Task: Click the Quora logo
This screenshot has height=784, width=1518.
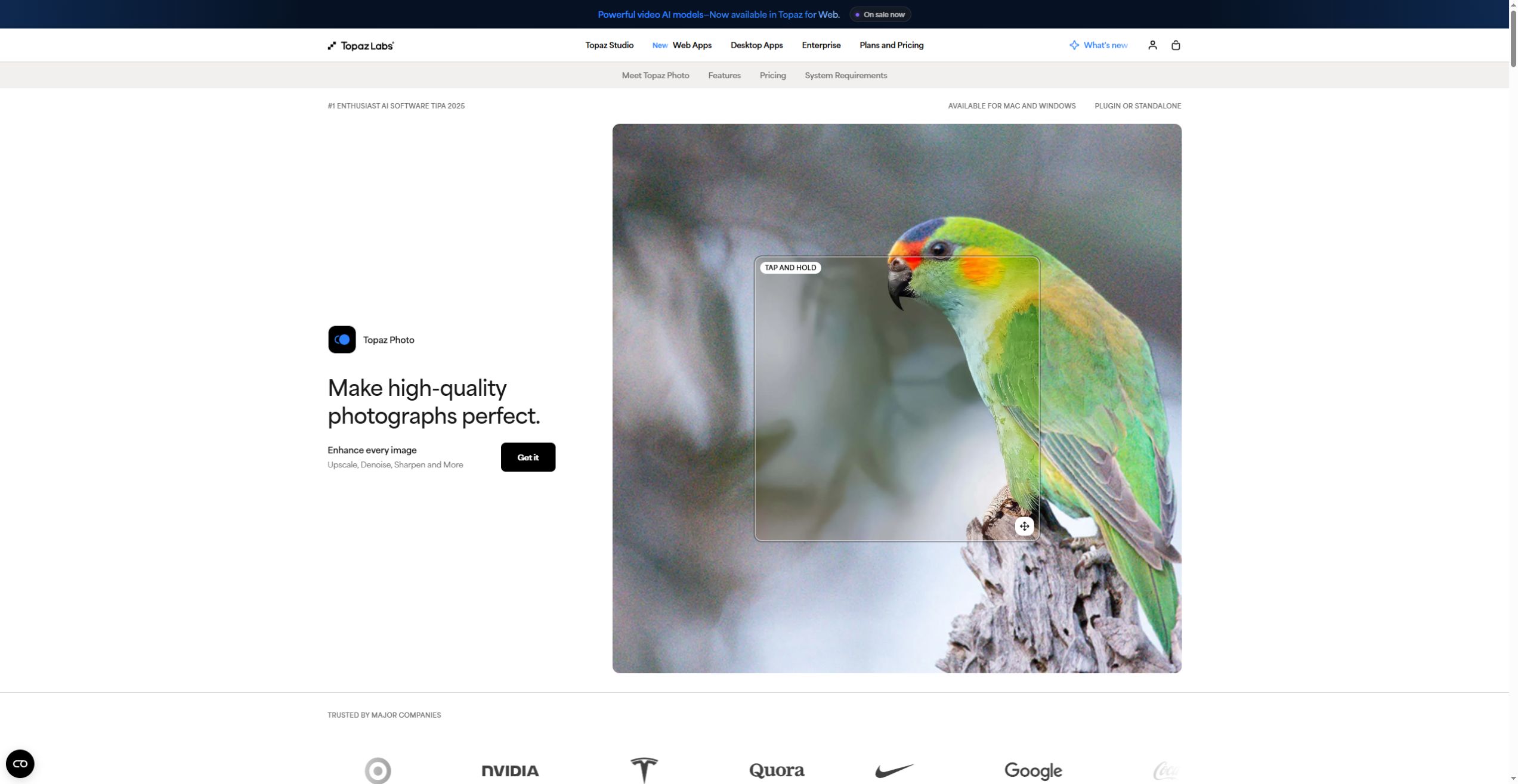Action: click(777, 770)
